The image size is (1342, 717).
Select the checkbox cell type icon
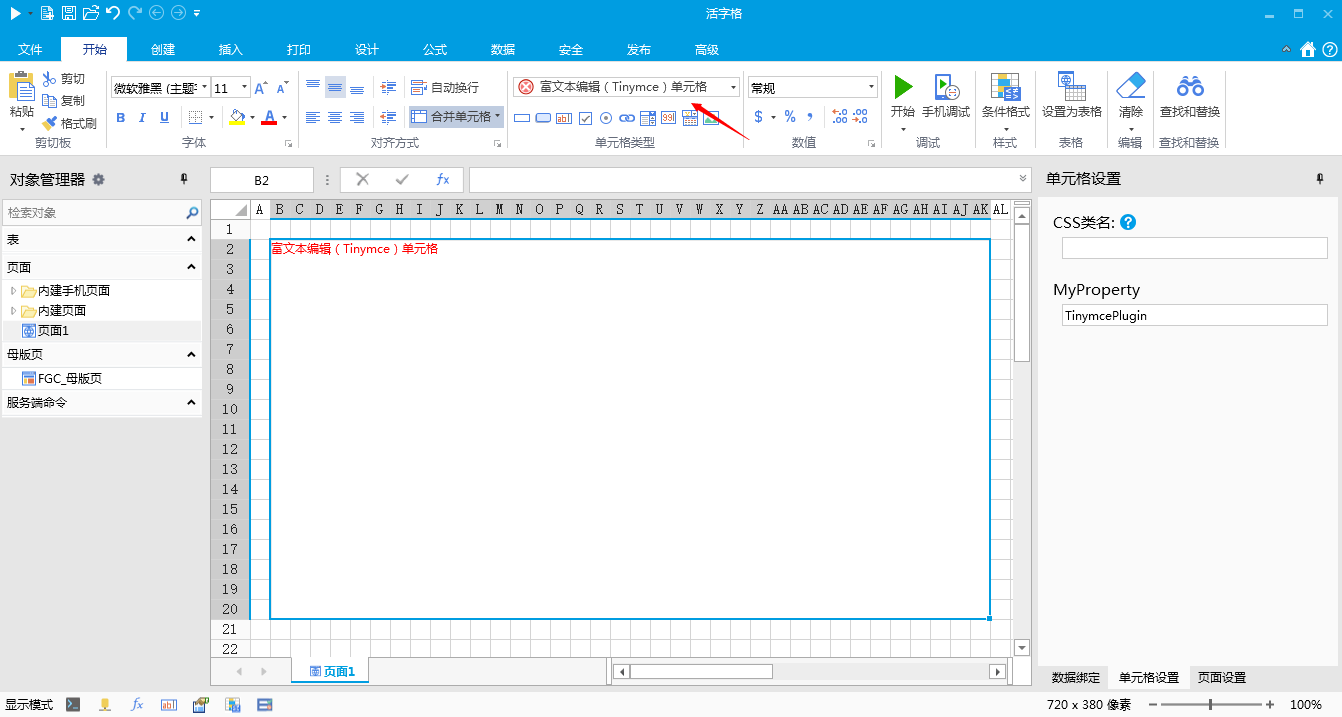coord(586,117)
